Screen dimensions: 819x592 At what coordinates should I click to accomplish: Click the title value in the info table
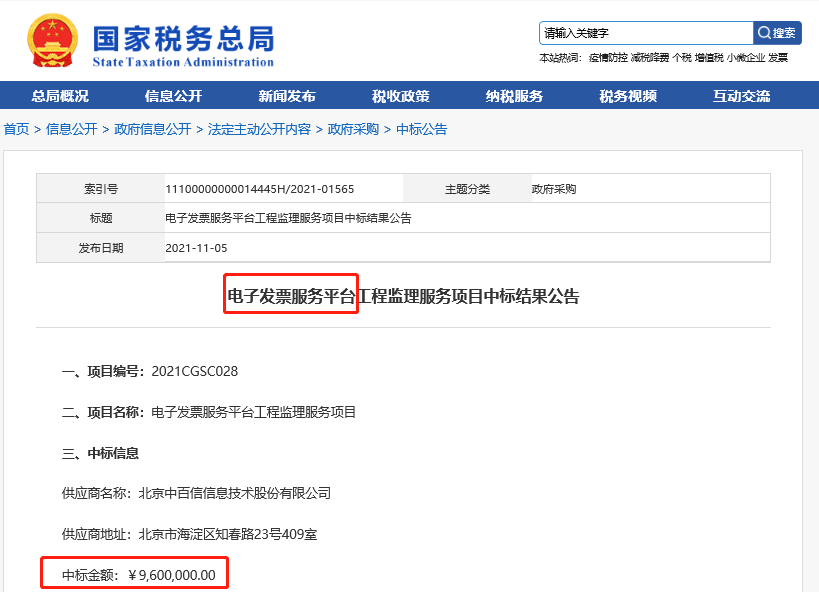click(x=288, y=218)
